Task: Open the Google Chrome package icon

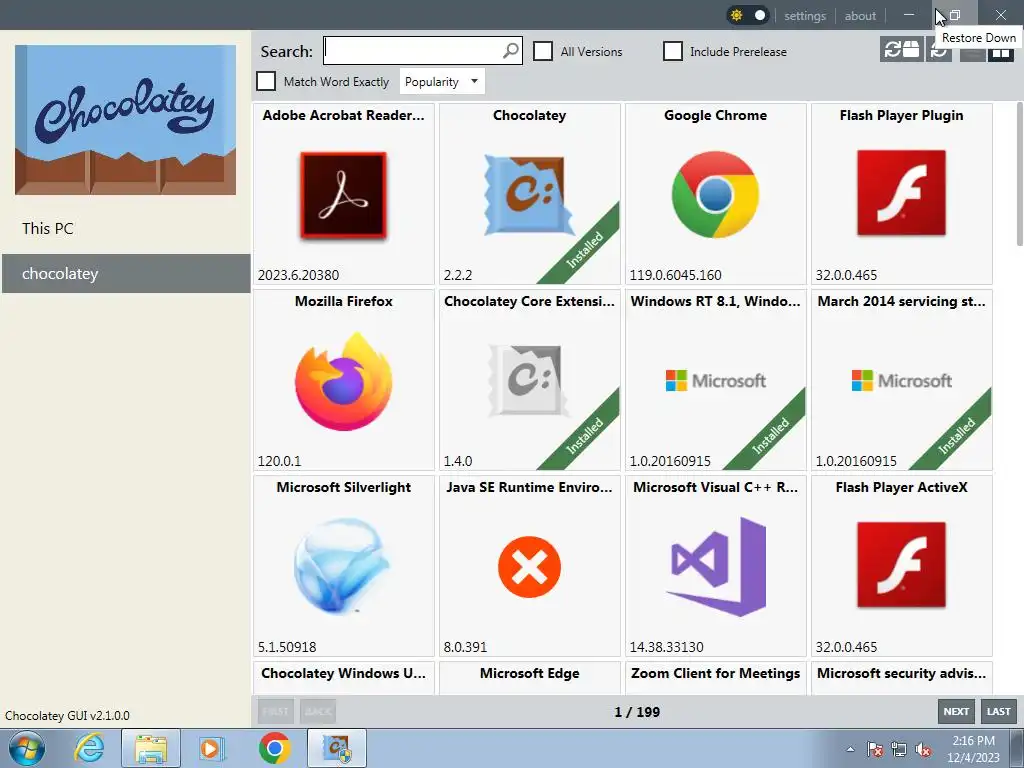Action: pos(715,195)
